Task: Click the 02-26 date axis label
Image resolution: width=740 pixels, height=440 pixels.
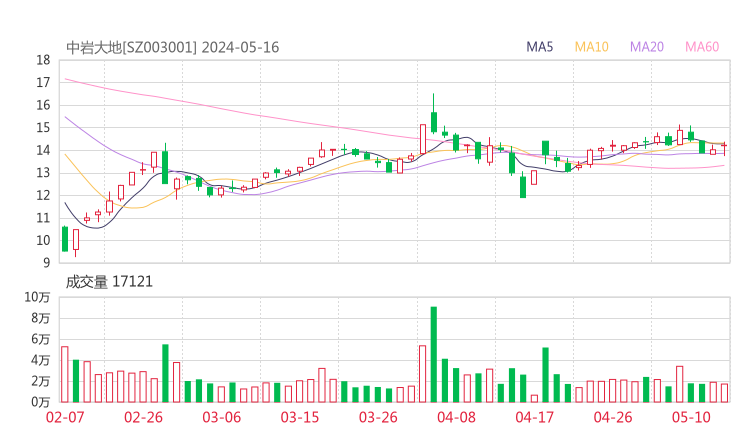Action: (143, 417)
